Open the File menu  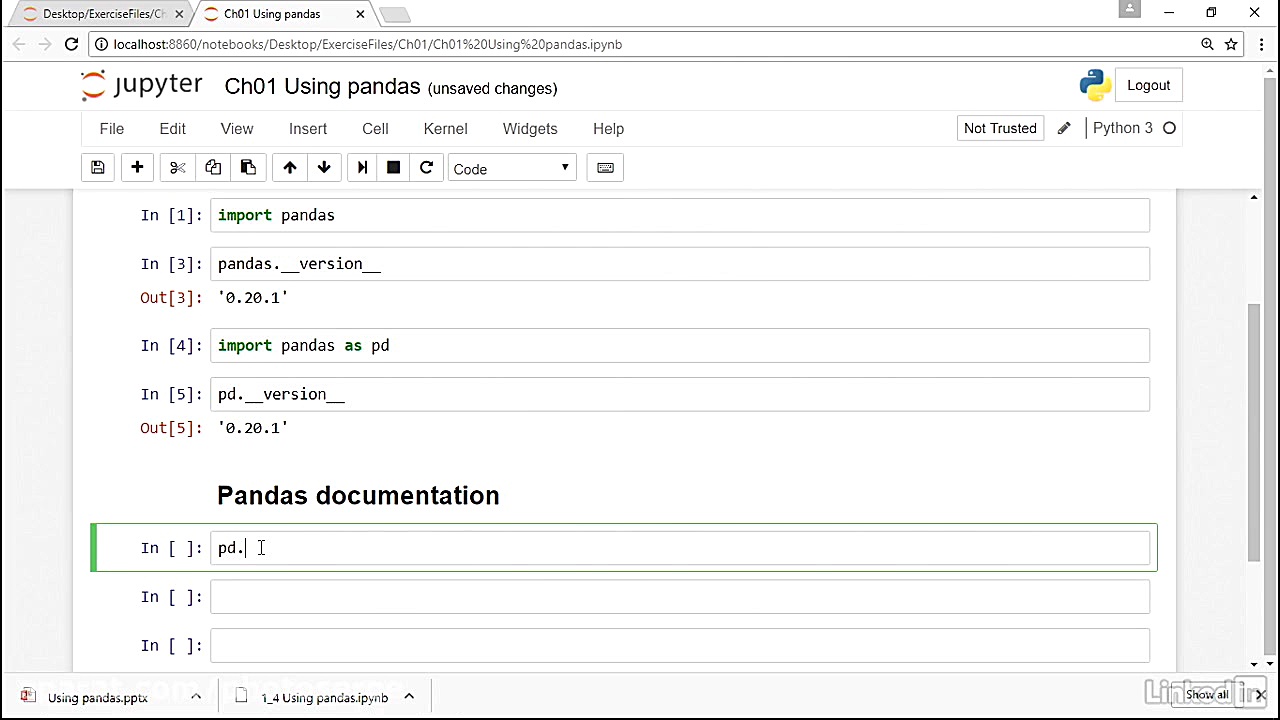coord(112,128)
